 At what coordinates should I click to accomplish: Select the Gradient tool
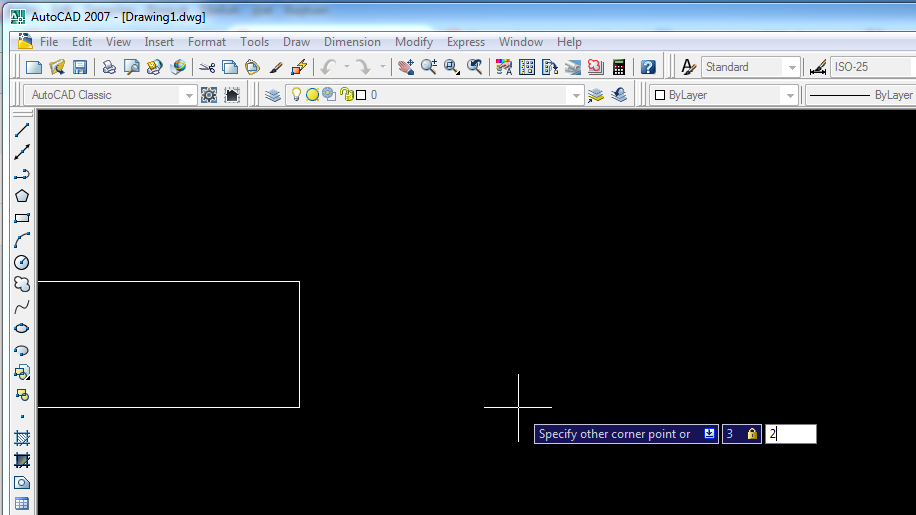22,461
